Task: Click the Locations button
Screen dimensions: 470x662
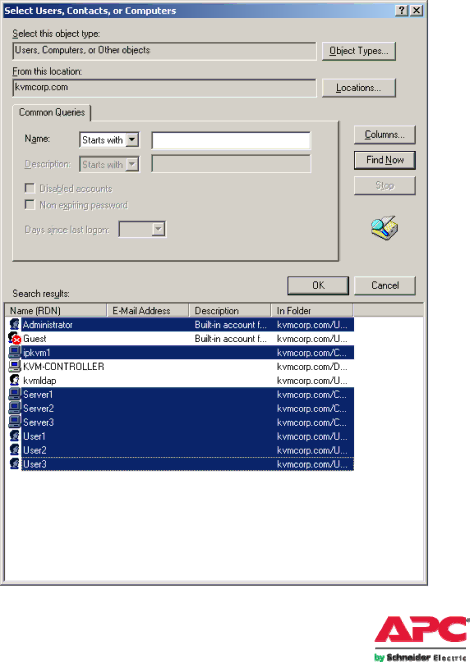Action: pos(359,88)
